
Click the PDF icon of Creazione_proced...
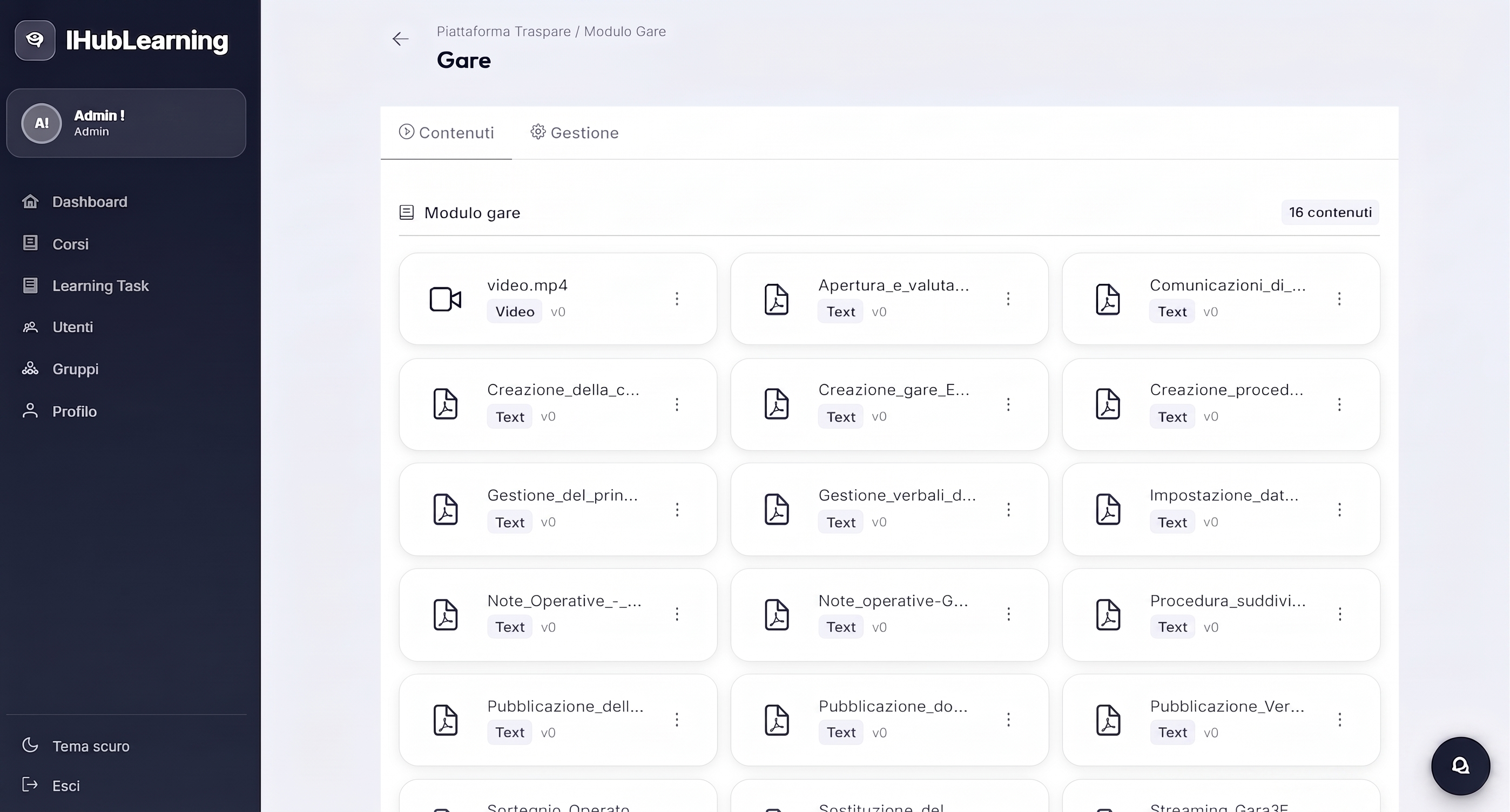1108,404
